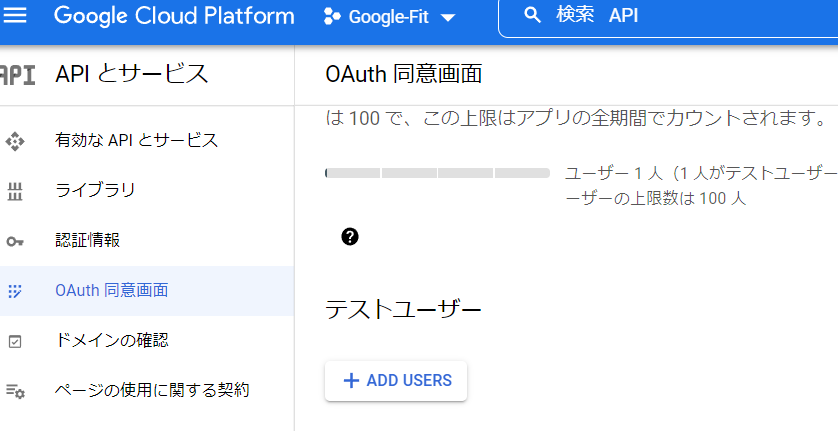
Task: Click the OAuth 同意画面 dotted sidebar icon
Action: pyautogui.click(x=15, y=291)
